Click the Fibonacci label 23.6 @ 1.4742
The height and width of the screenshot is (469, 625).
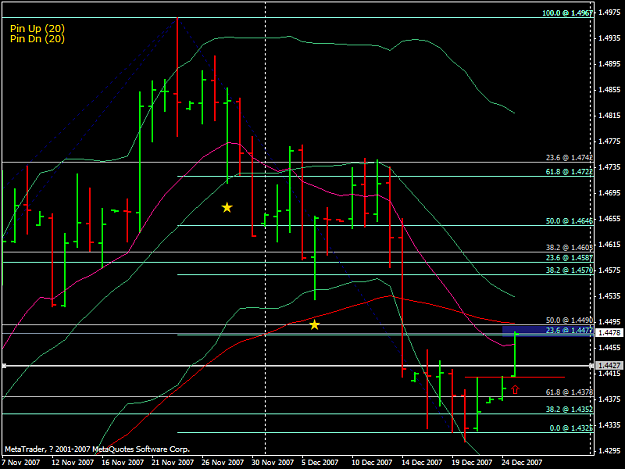point(569,158)
